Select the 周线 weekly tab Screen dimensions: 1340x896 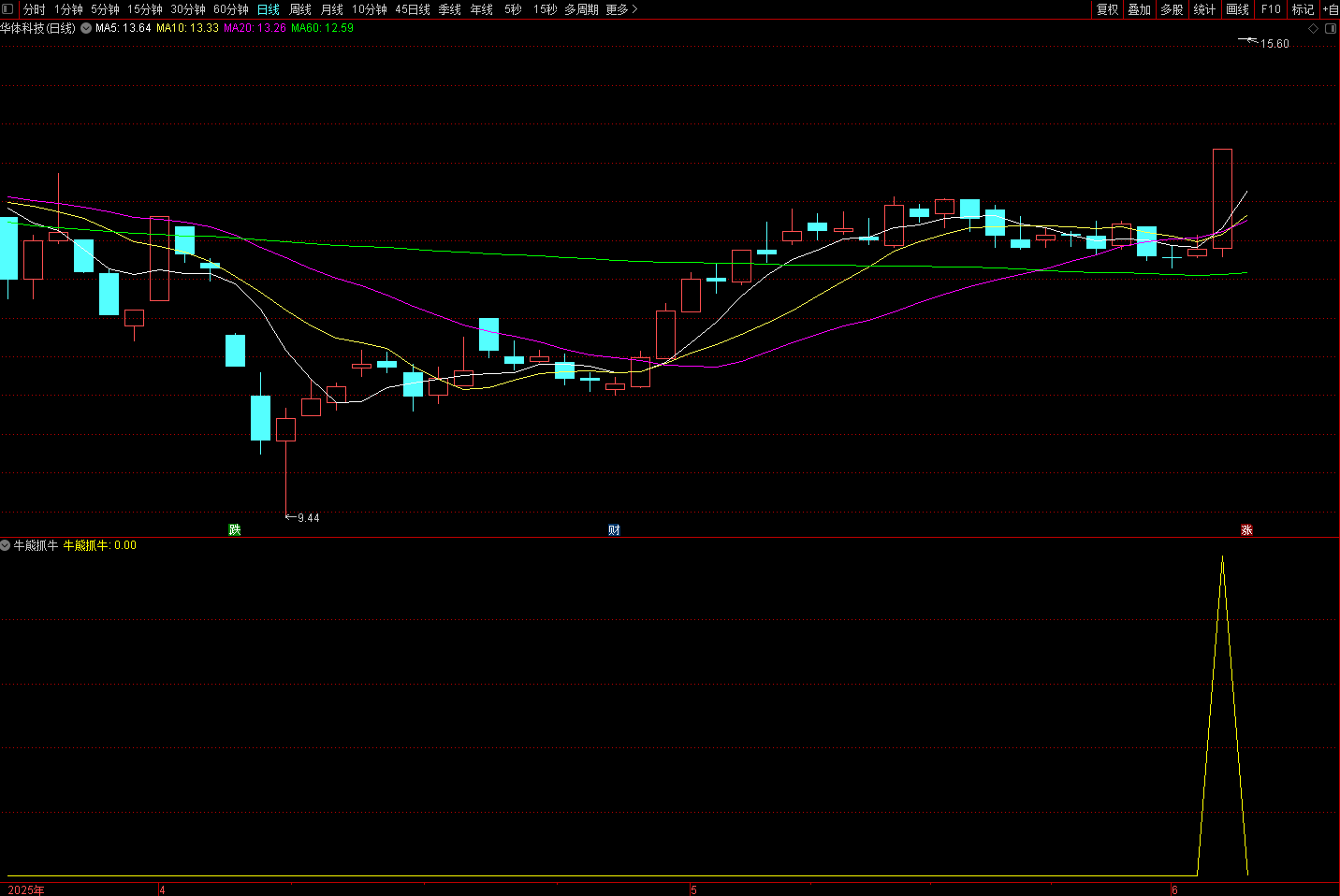coord(300,9)
